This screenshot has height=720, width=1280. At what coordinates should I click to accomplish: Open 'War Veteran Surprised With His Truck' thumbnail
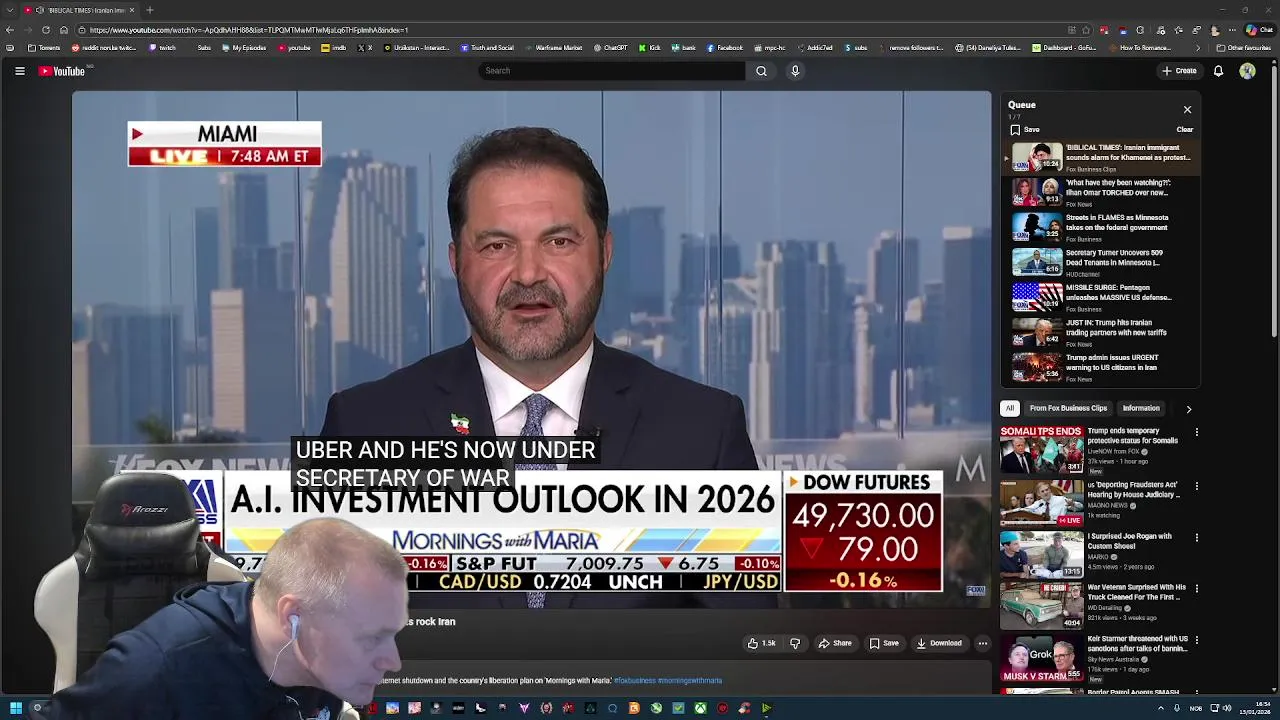pos(1041,604)
